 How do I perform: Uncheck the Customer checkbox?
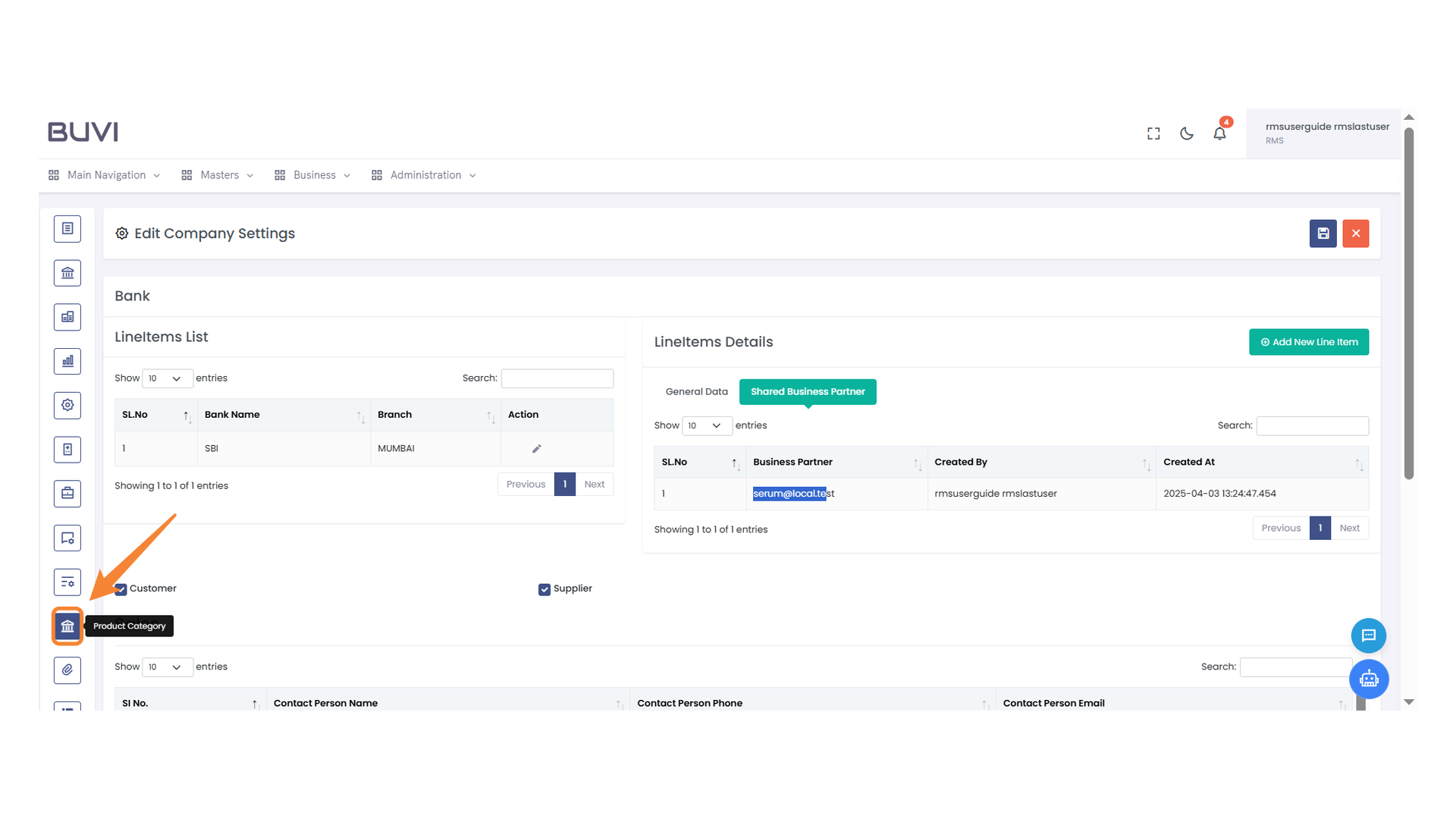click(121, 589)
